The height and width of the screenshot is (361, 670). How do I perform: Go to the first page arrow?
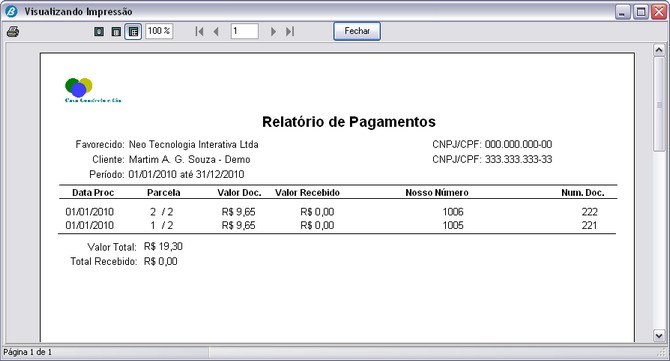199,32
